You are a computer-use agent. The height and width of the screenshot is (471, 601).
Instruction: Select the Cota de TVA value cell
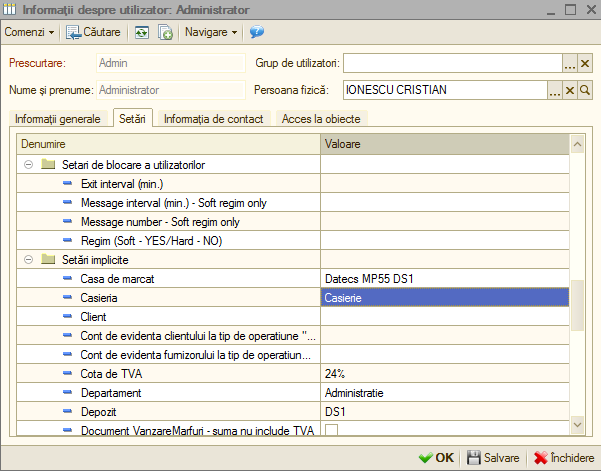pyautogui.click(x=445, y=374)
